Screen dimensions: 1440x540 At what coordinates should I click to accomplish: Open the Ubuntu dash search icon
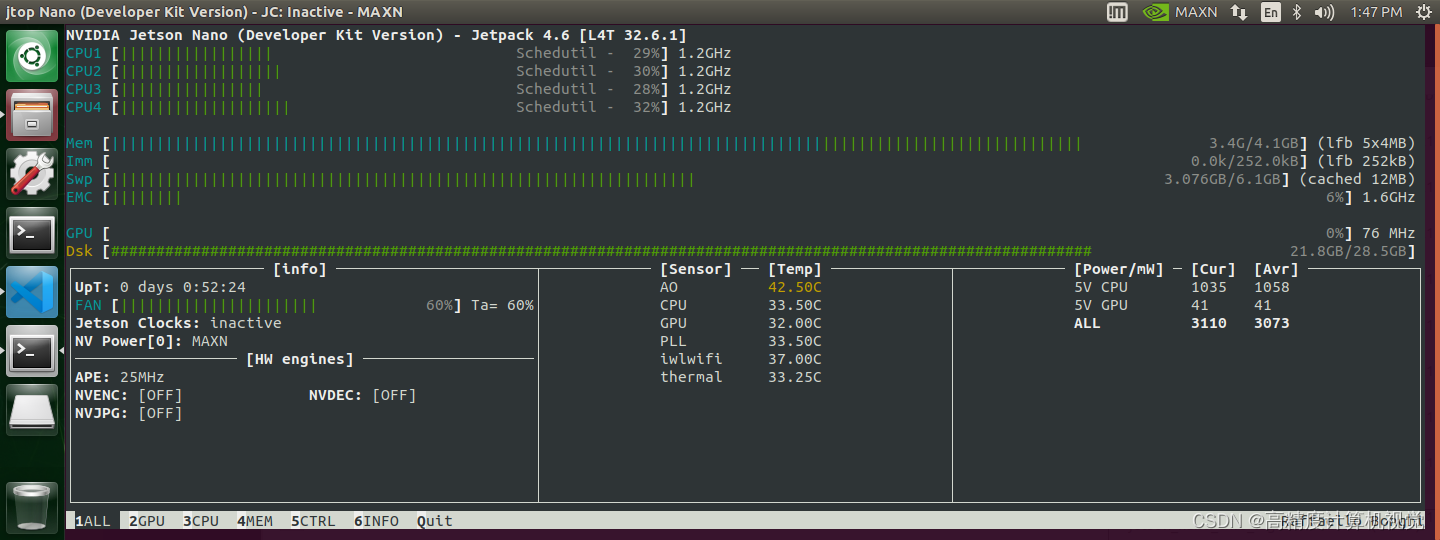(x=33, y=56)
